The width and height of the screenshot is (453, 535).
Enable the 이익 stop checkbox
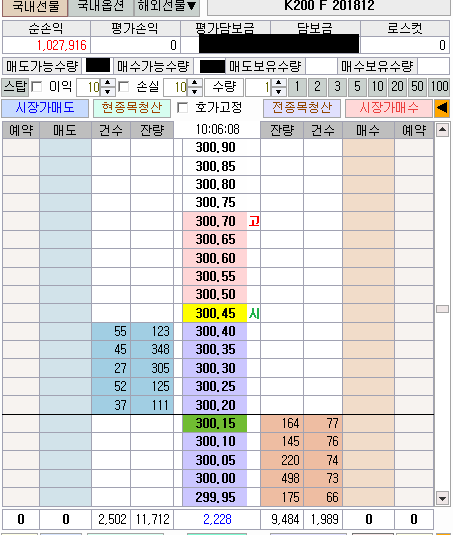point(36,87)
